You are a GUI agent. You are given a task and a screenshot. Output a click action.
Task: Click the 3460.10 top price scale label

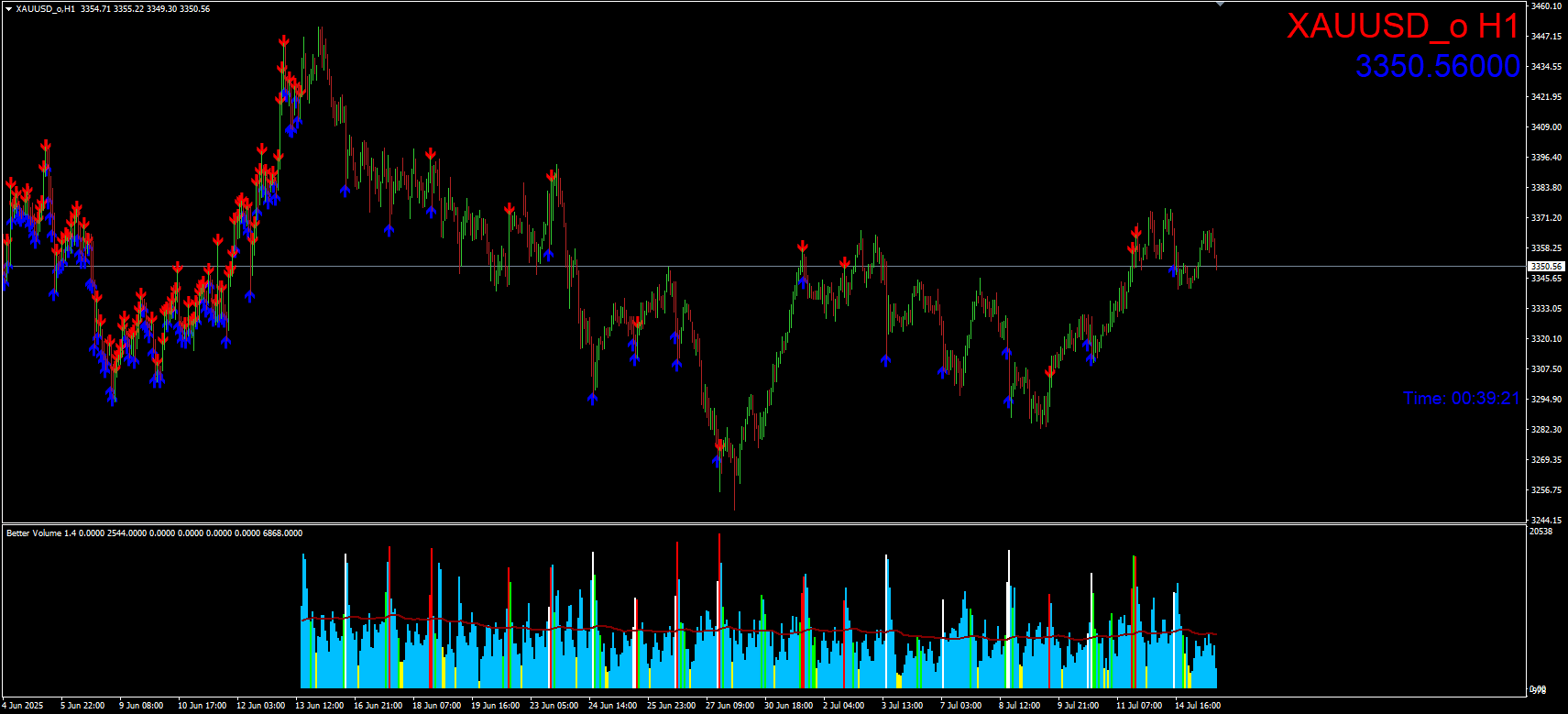(x=1546, y=6)
